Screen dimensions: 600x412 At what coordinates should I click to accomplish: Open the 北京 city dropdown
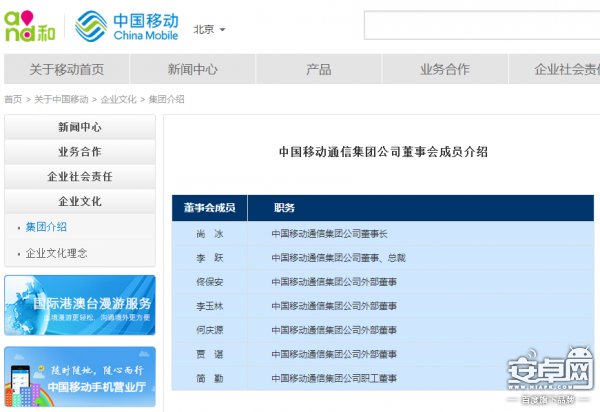coord(209,29)
